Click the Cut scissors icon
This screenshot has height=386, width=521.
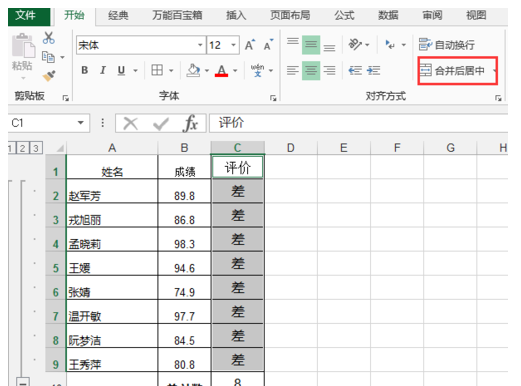(x=49, y=38)
